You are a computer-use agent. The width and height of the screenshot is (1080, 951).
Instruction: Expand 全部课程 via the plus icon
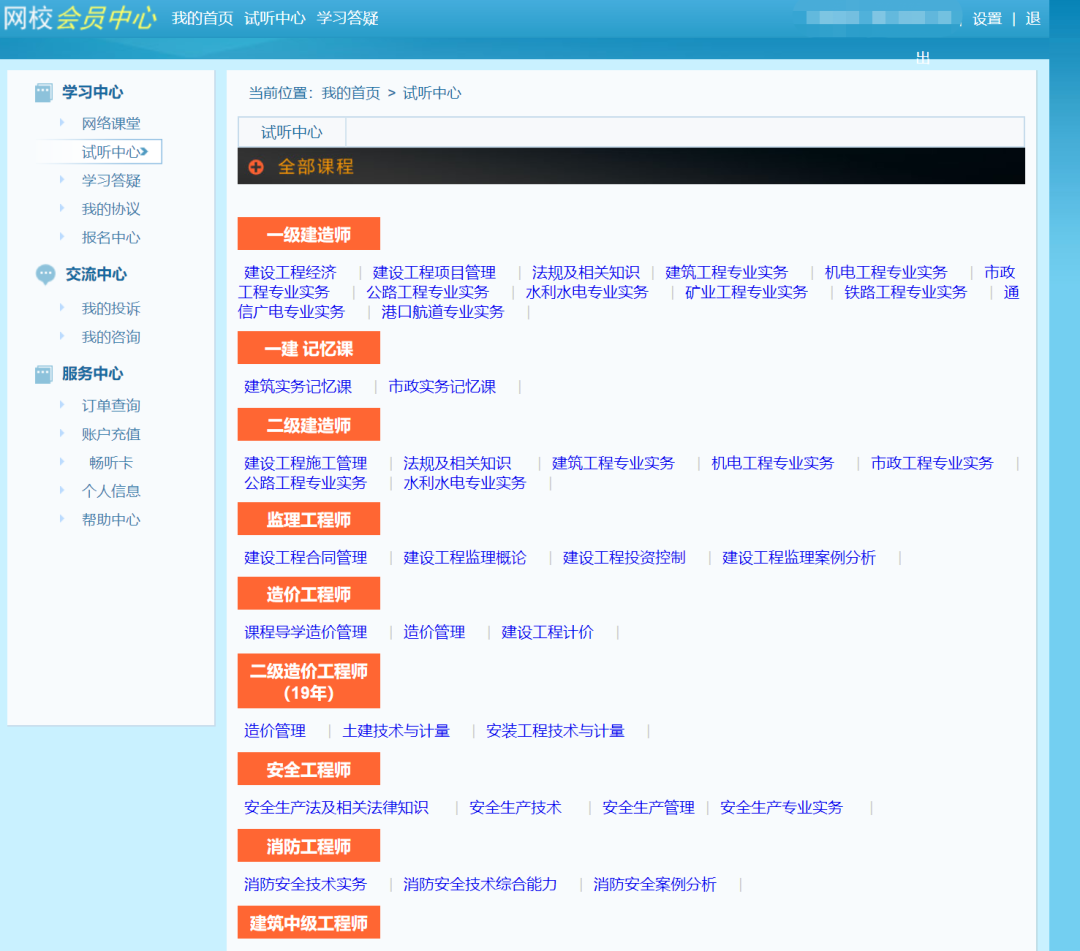click(x=256, y=166)
